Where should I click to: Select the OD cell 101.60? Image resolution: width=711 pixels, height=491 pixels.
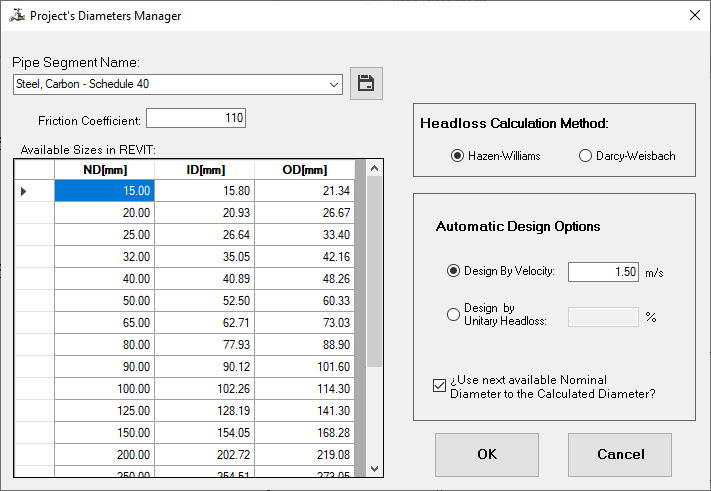coord(305,367)
